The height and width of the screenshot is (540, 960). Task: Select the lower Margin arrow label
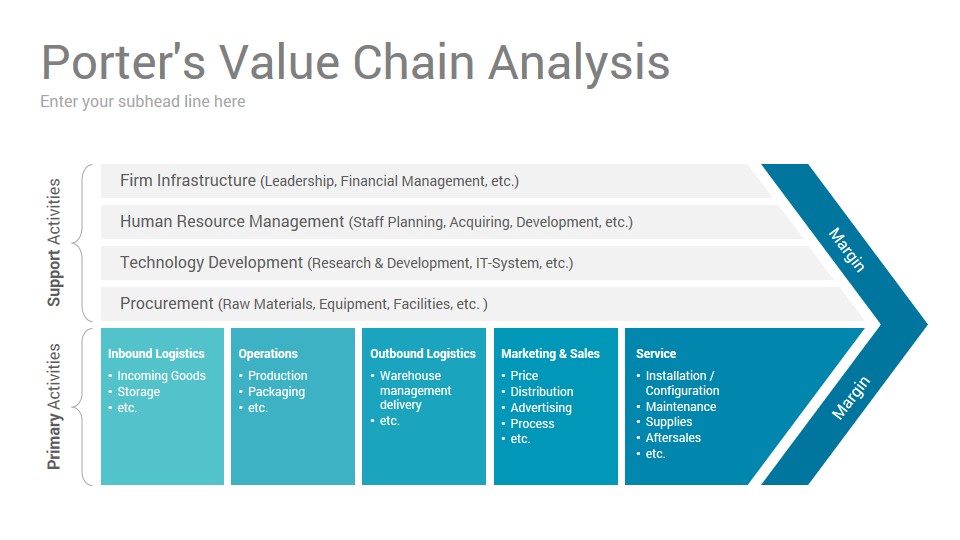click(x=850, y=398)
